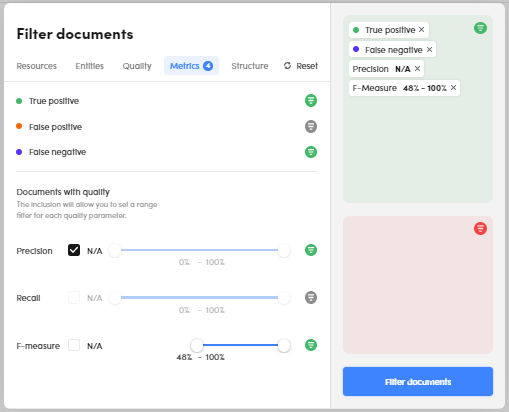This screenshot has height=412, width=509.
Task: Toggle the False positive filter icon
Action: [311, 126]
